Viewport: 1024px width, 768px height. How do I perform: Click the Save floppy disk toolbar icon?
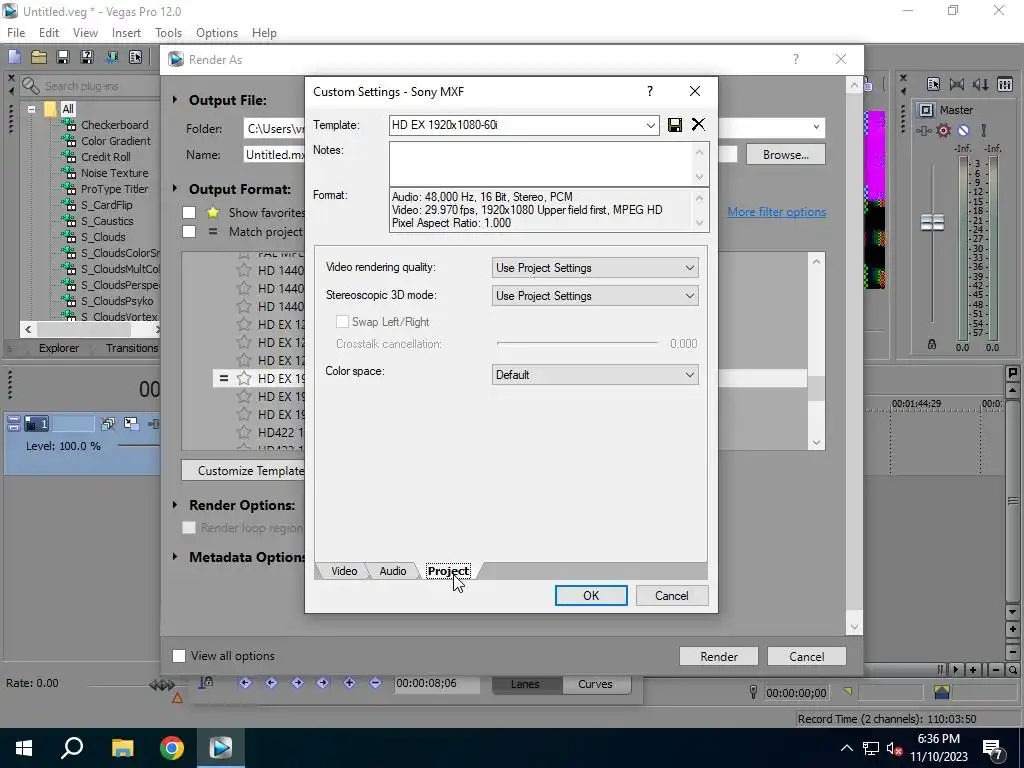point(63,57)
